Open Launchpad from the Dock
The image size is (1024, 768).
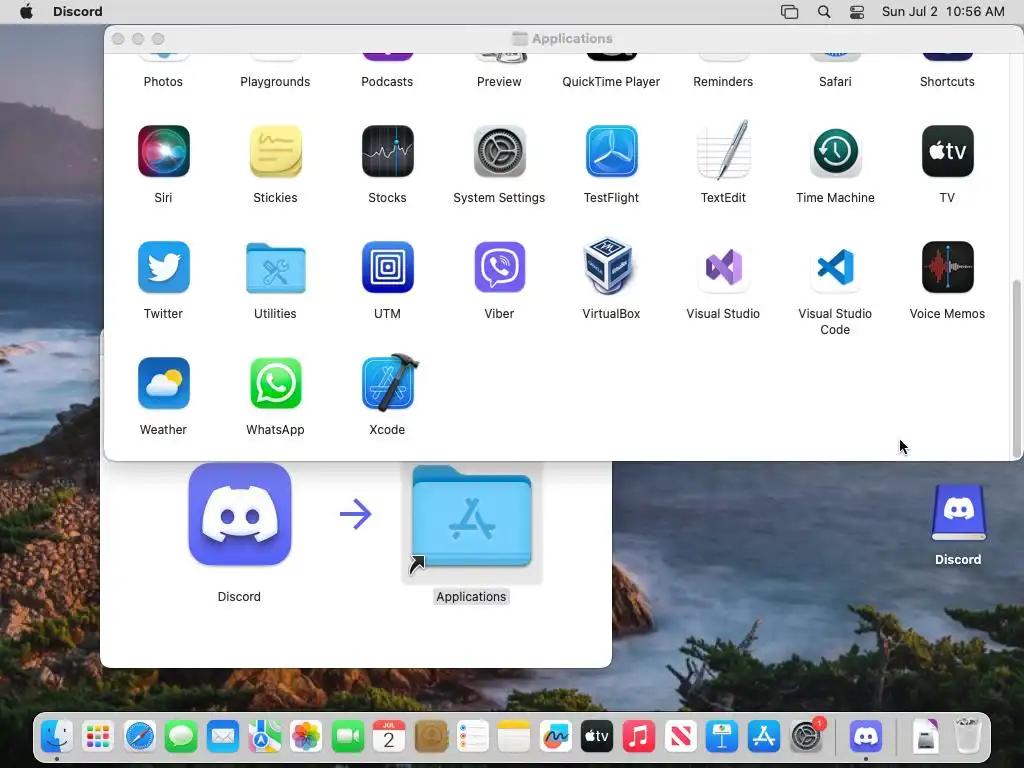pyautogui.click(x=99, y=737)
